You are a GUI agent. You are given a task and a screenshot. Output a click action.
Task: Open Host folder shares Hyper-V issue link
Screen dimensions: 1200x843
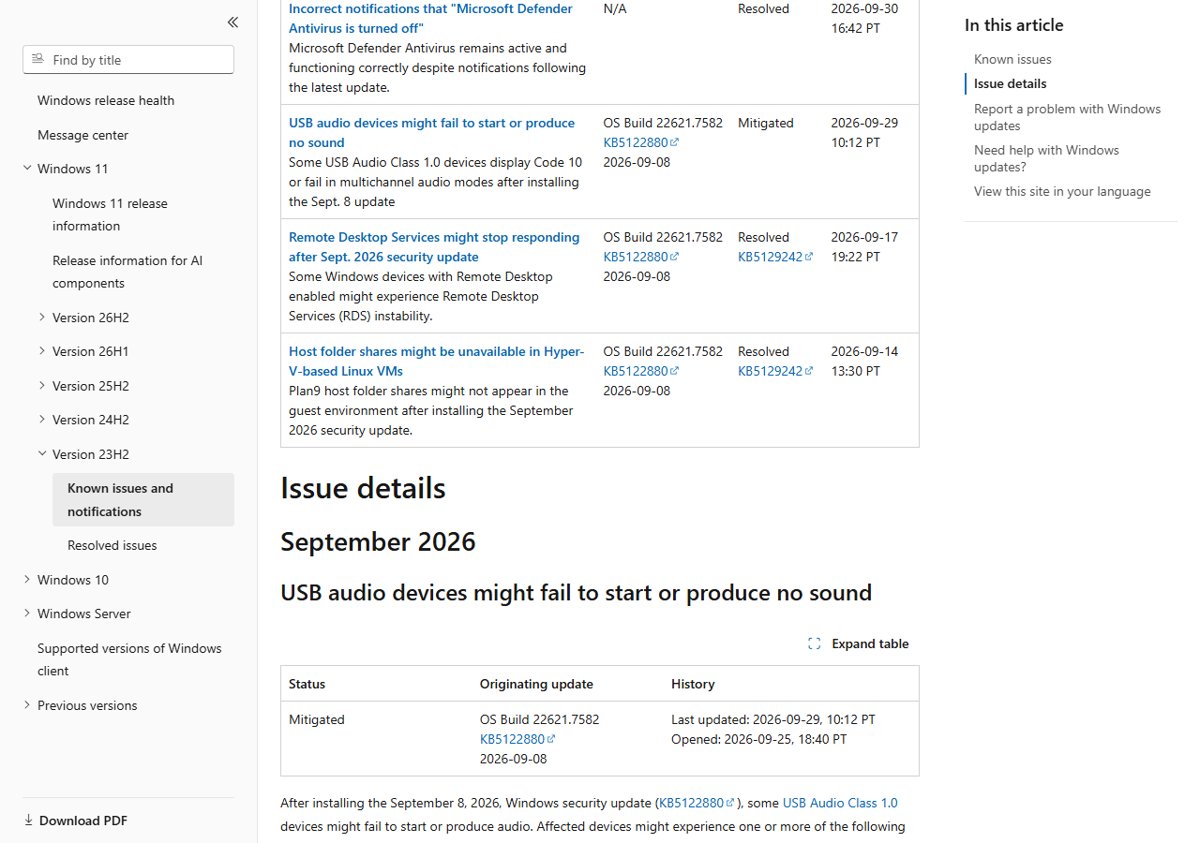pos(436,361)
